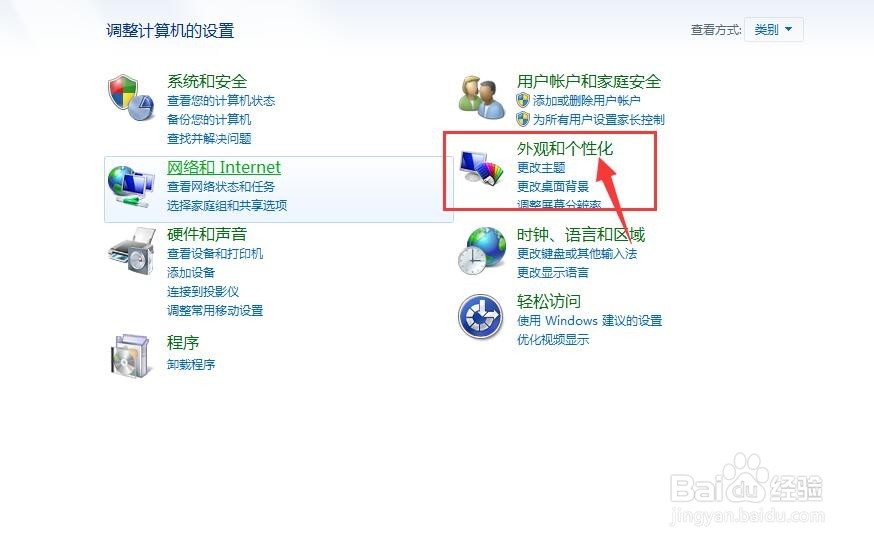Click the Programs disc box icon
The image size is (874, 546).
[x=132, y=355]
